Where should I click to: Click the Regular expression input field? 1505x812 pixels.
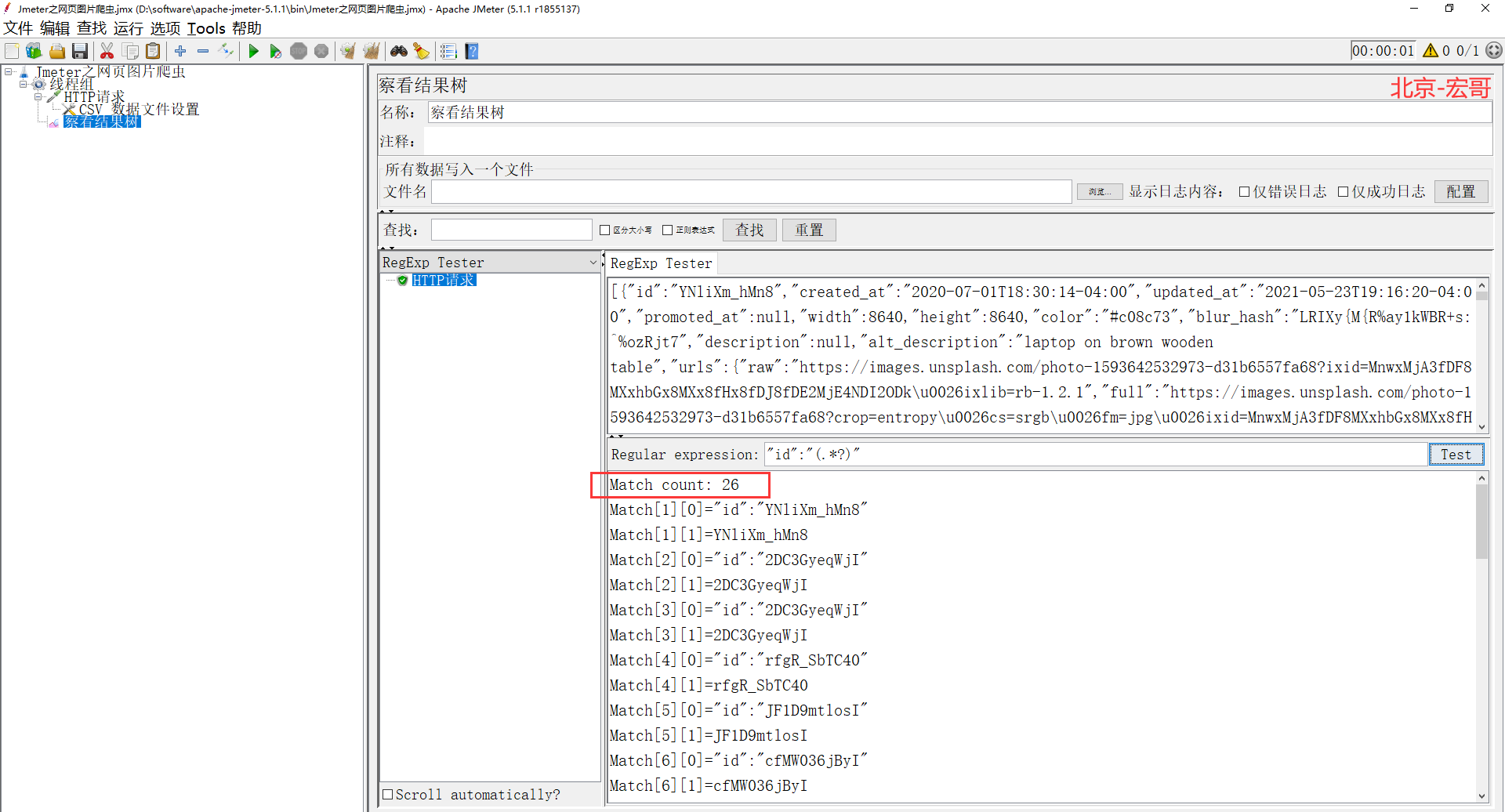(x=1096, y=455)
